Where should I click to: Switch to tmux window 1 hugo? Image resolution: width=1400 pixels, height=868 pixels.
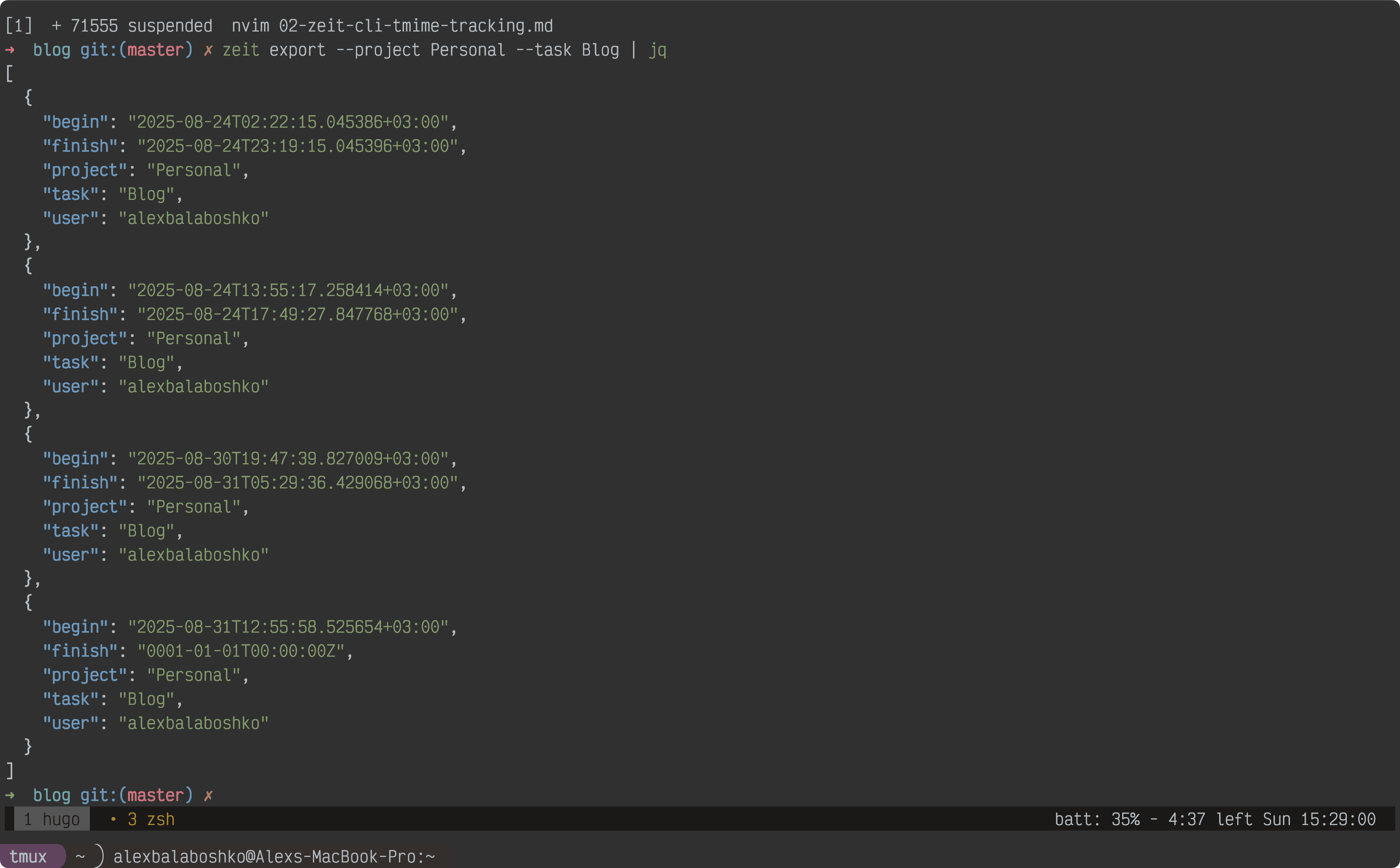click(52, 819)
